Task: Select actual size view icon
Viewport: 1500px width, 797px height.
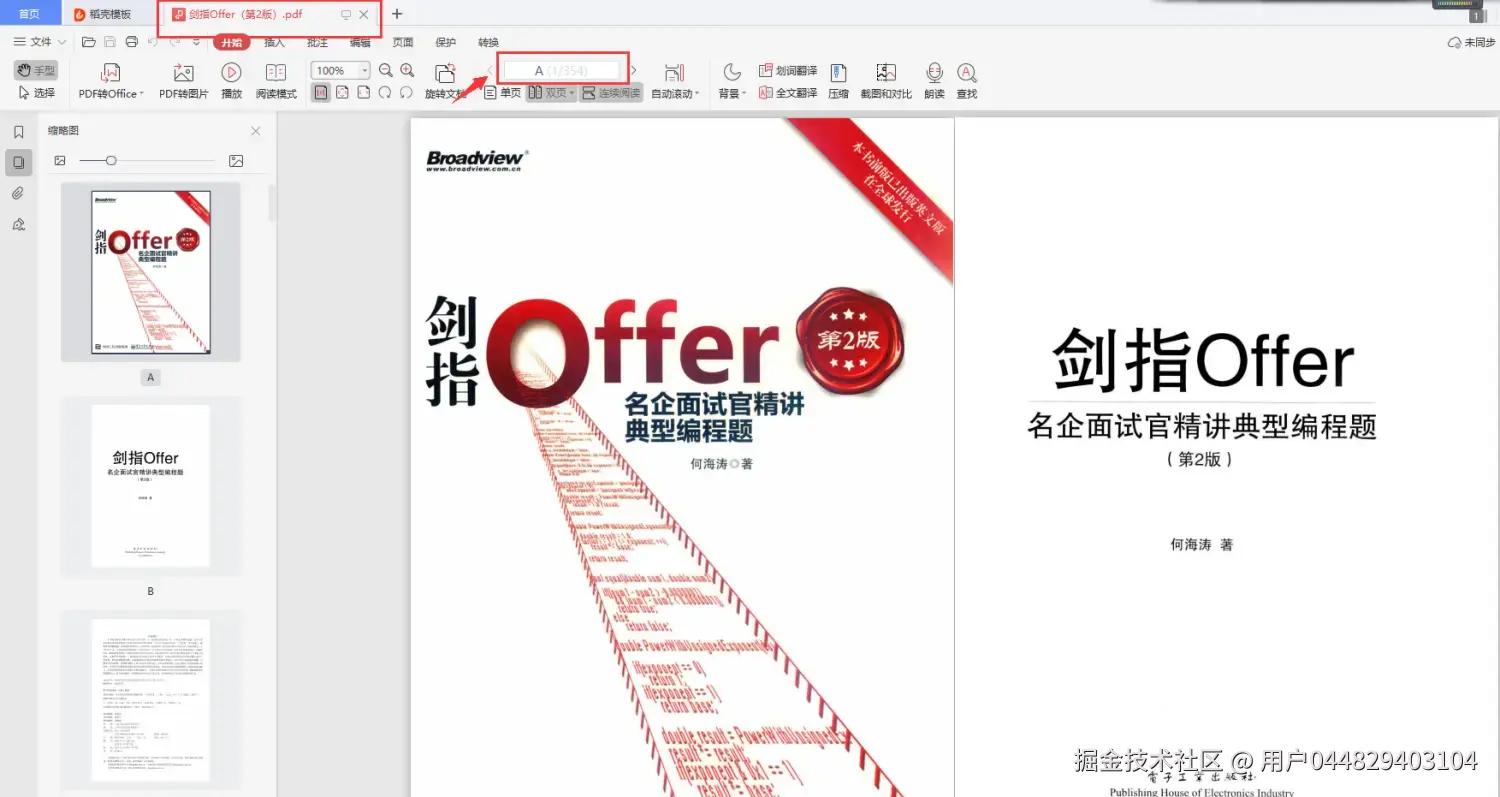Action: tap(321, 92)
